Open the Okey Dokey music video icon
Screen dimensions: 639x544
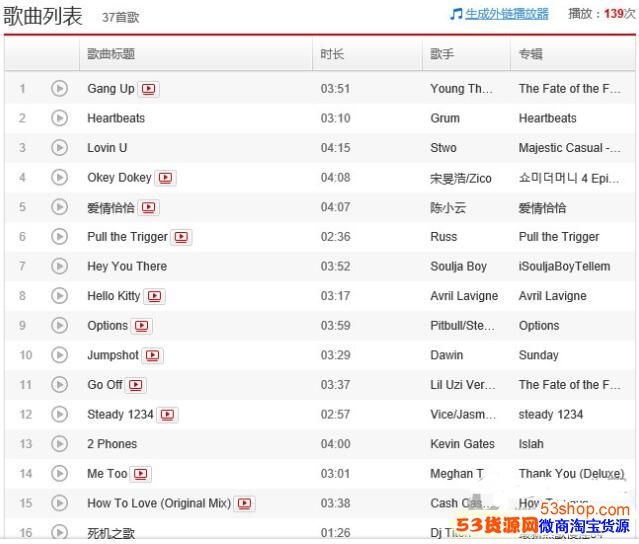(x=165, y=178)
